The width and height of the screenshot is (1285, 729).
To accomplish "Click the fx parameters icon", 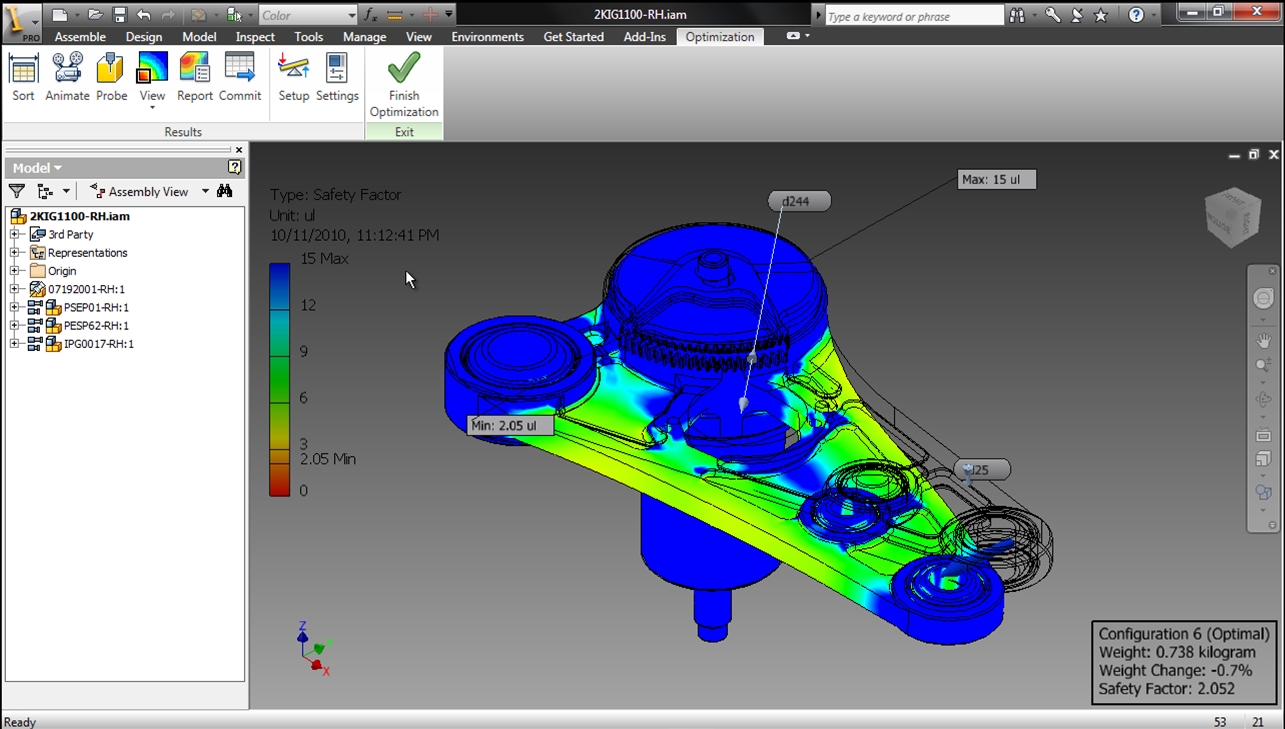I will click(371, 14).
